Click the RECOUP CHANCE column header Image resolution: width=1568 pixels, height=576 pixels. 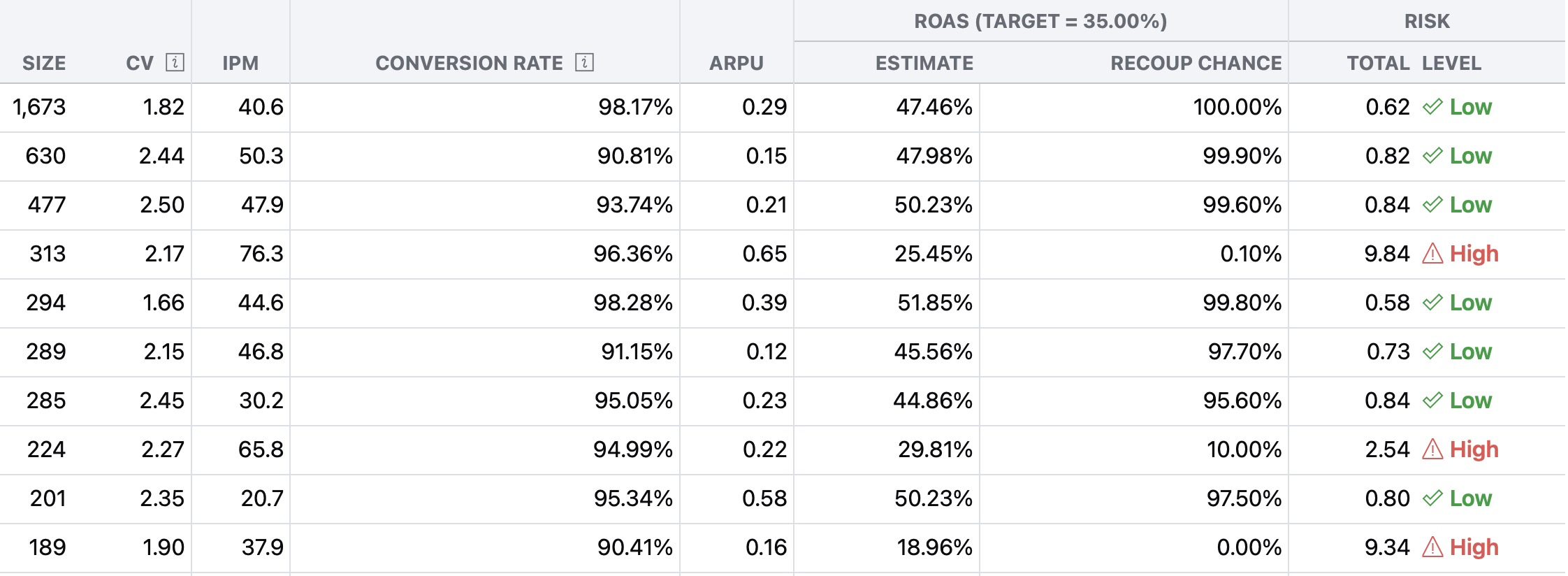(1196, 62)
